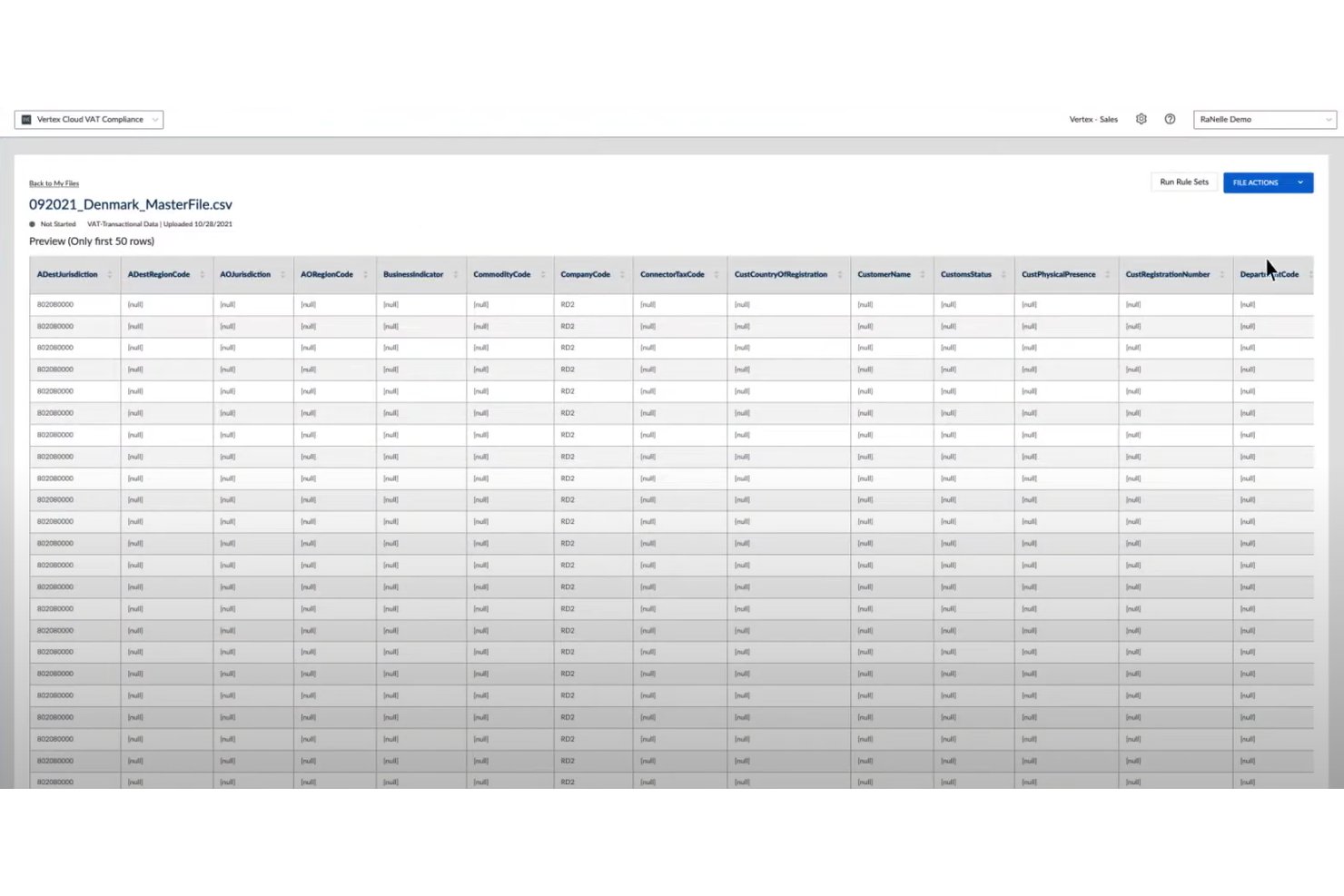Click the CustPhysicalPresence column header

click(1059, 274)
